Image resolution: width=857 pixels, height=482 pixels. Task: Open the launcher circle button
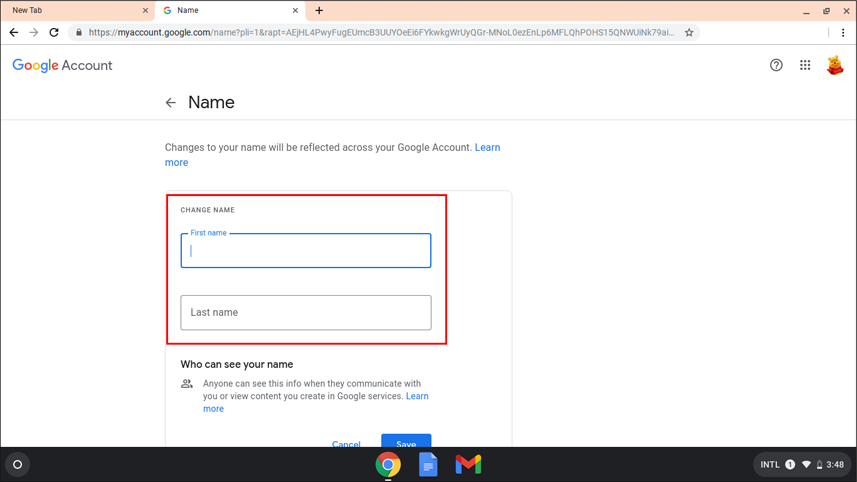(17, 465)
